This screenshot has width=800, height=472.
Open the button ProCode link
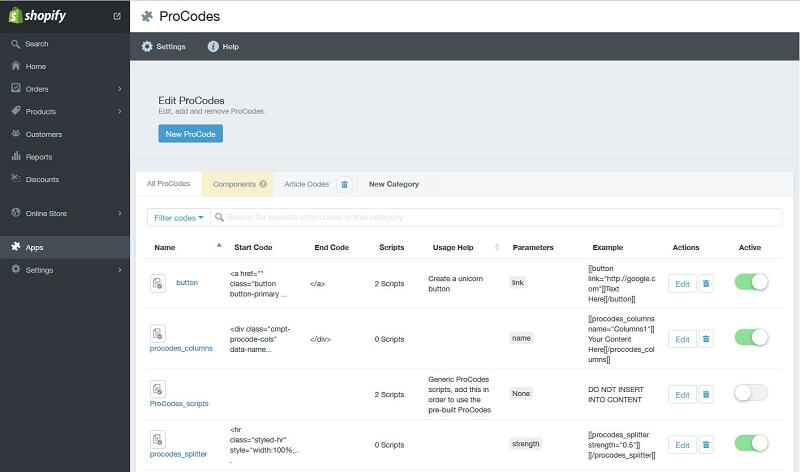[187, 282]
